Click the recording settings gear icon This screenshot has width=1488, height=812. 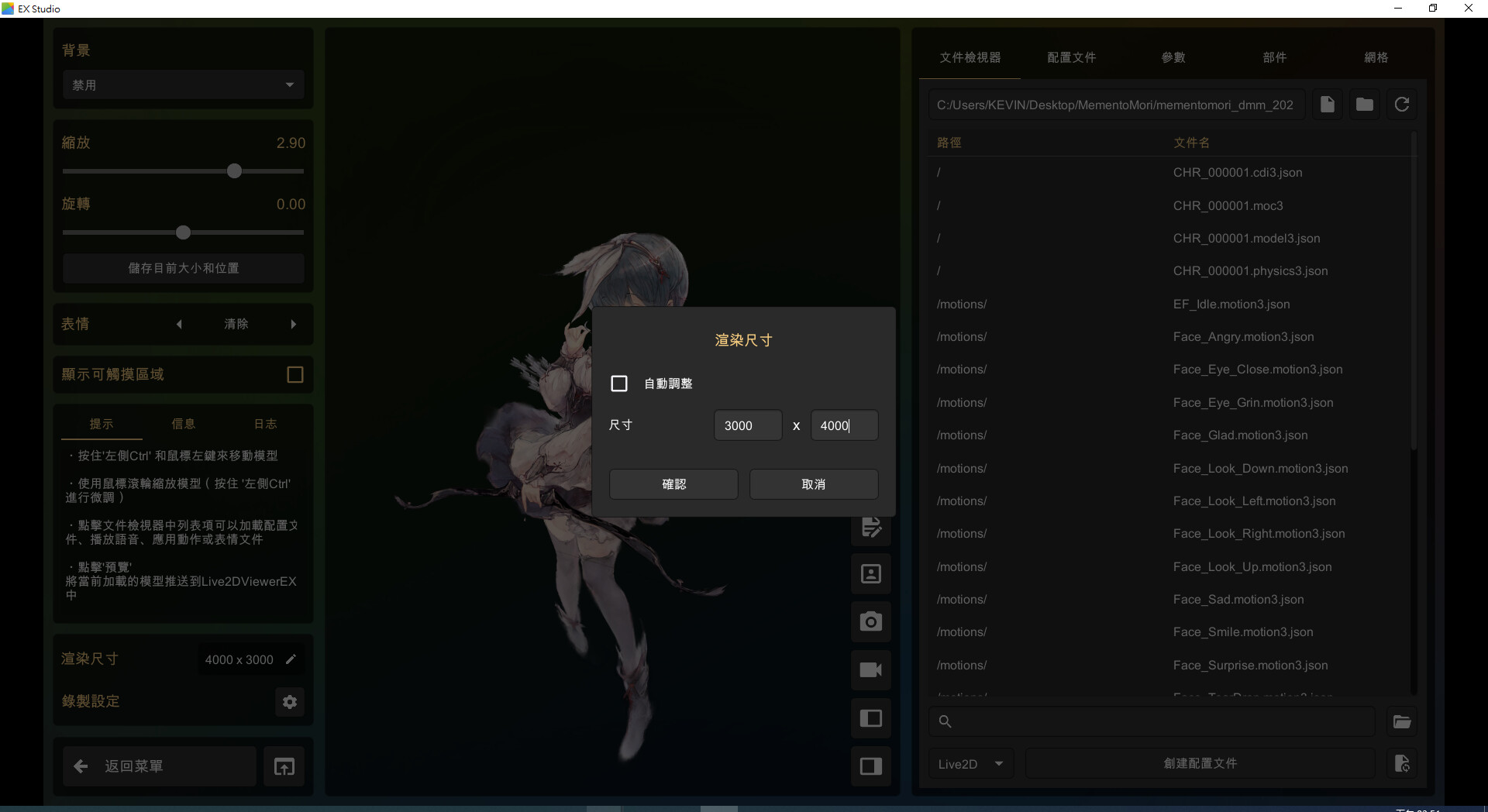pyautogui.click(x=290, y=702)
